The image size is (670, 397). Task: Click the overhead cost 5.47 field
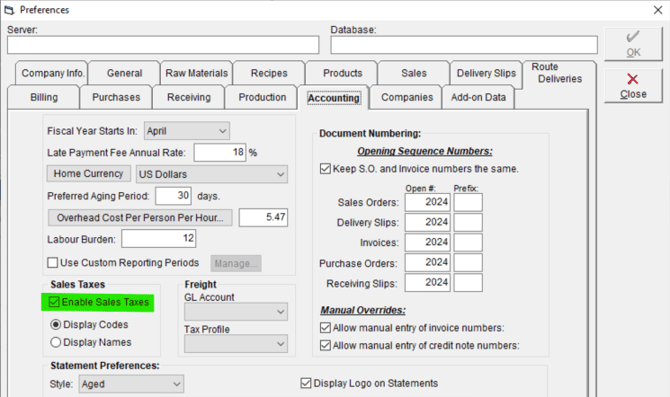pyautogui.click(x=263, y=217)
